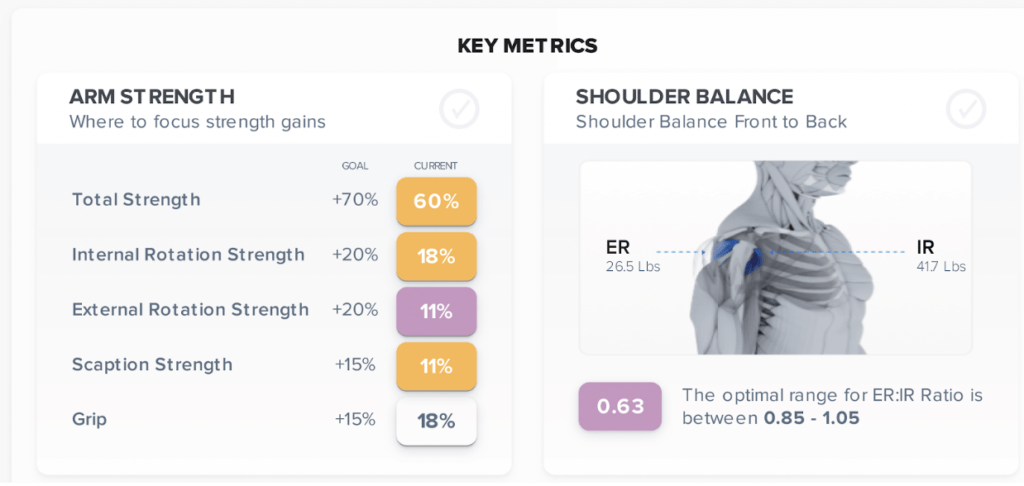Select the Total Strength 60% badge
This screenshot has width=1024, height=486.
click(x=436, y=201)
